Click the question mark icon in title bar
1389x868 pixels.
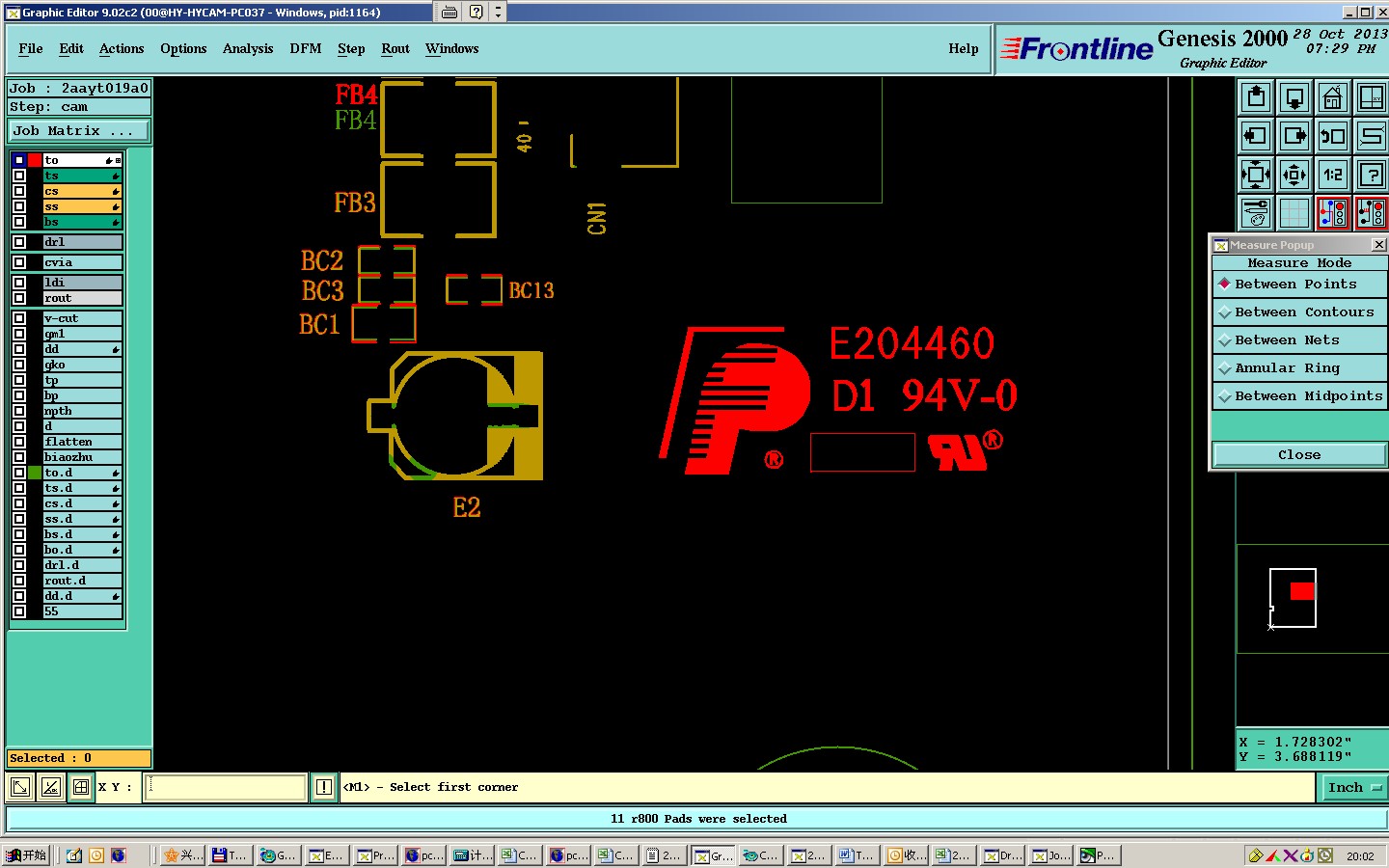tap(477, 12)
